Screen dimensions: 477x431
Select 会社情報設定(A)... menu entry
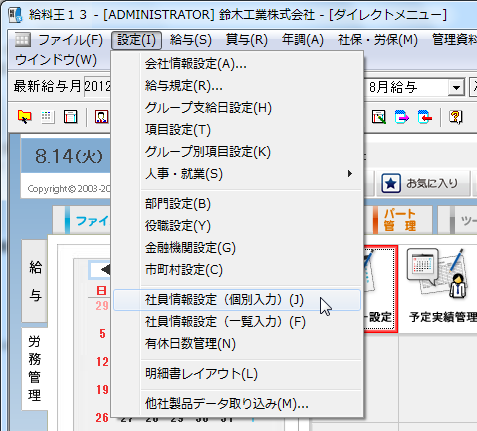pyautogui.click(x=237, y=64)
